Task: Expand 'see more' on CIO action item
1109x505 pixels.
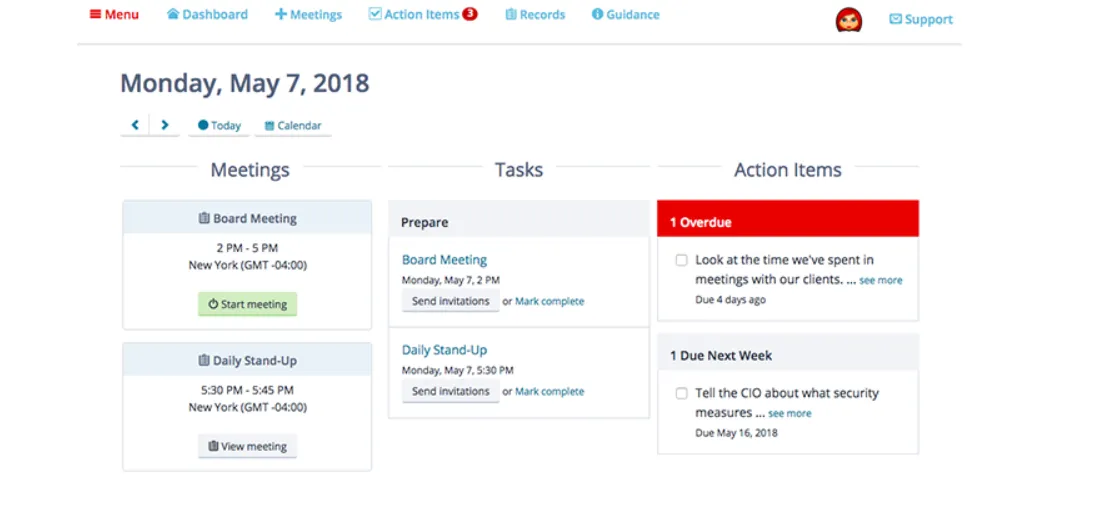Action: coord(789,413)
